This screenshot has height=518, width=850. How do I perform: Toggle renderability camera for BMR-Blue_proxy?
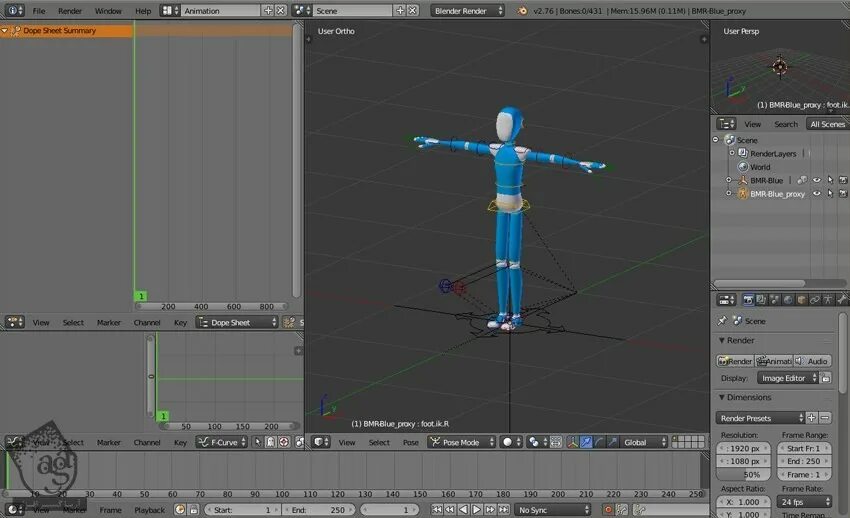point(843,193)
